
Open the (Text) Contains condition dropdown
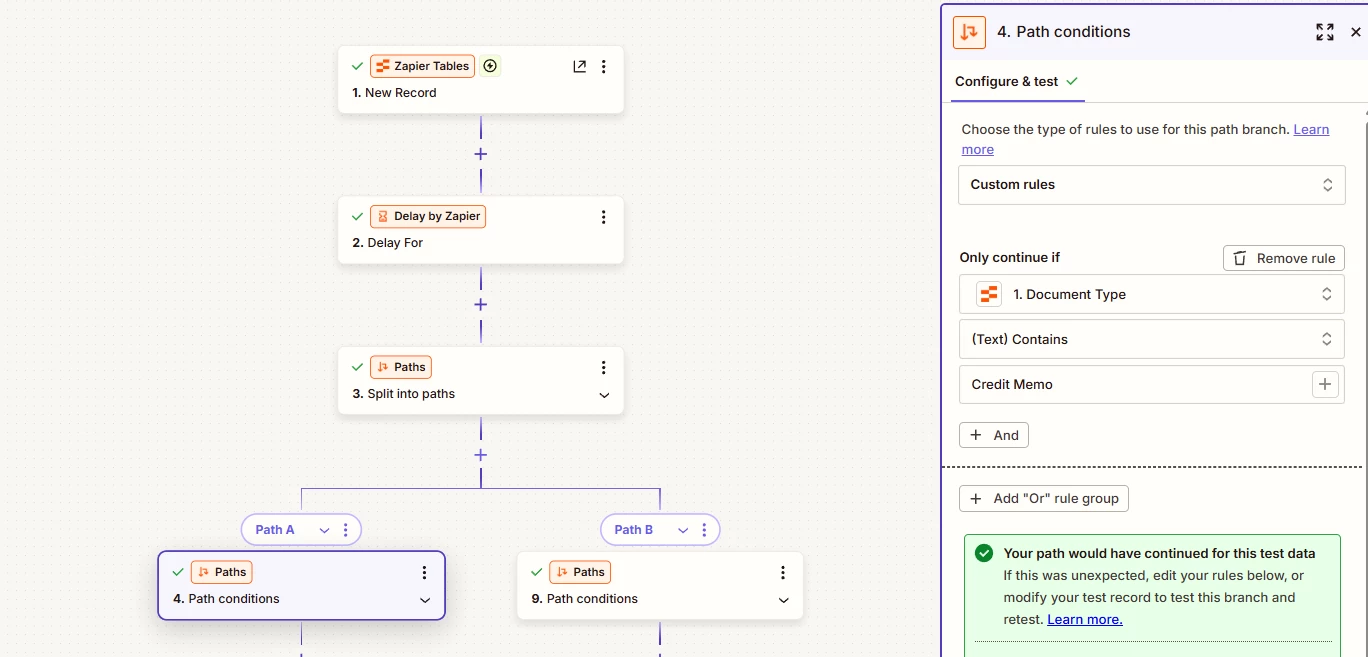pyautogui.click(x=1152, y=339)
